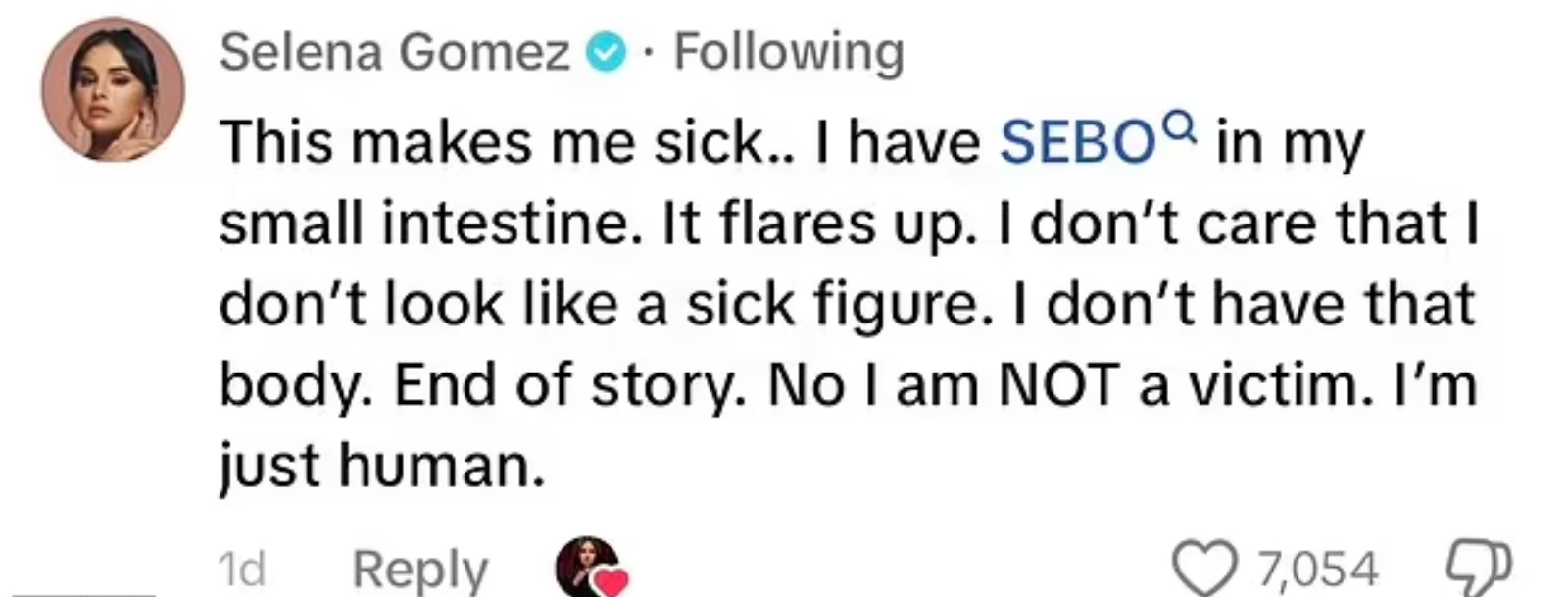The height and width of the screenshot is (597, 1568).
Task: Open small creator avatar beside Reply
Action: point(586,566)
